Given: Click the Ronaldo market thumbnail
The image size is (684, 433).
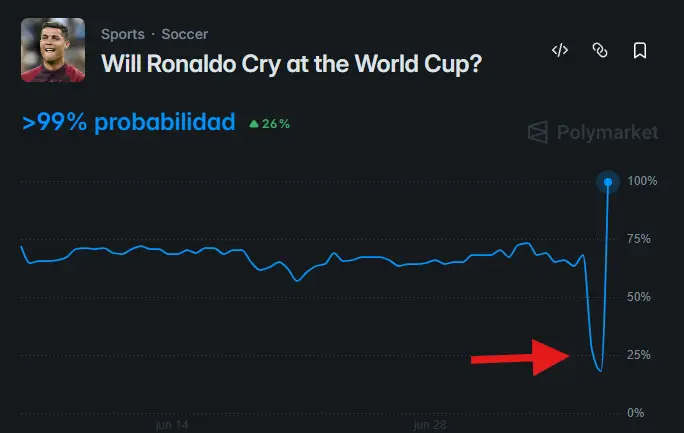Looking at the screenshot, I should (x=53, y=50).
